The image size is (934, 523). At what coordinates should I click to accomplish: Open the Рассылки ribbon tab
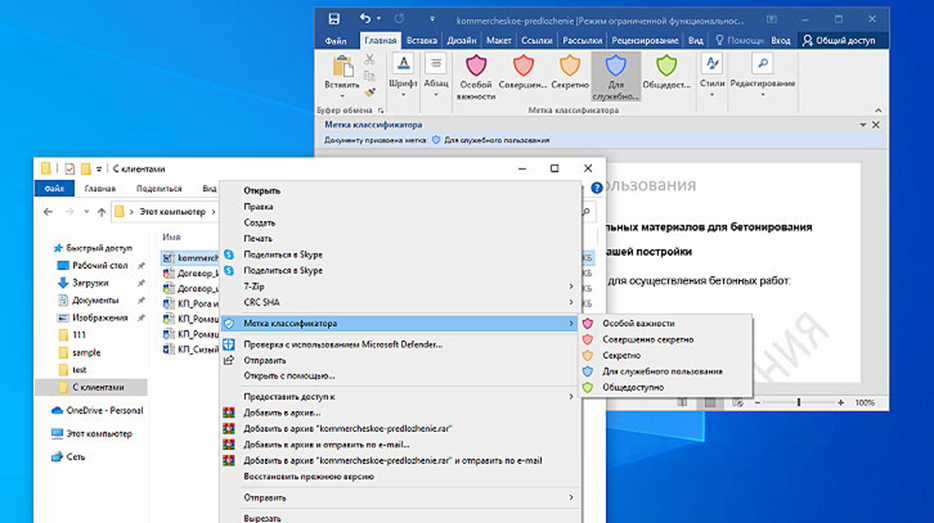[x=582, y=41]
